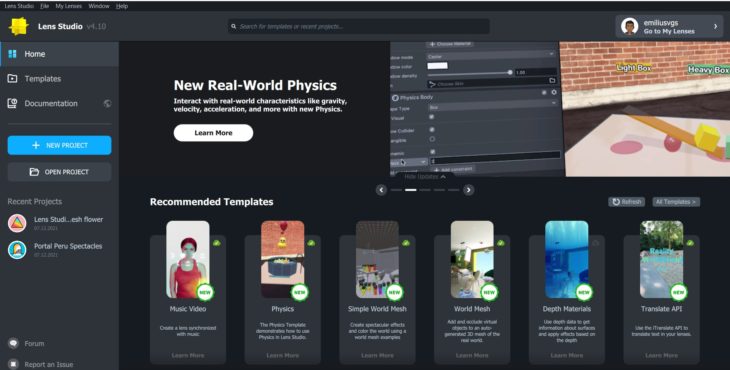Click Learn More under Physics
The image size is (730, 370).
click(283, 355)
